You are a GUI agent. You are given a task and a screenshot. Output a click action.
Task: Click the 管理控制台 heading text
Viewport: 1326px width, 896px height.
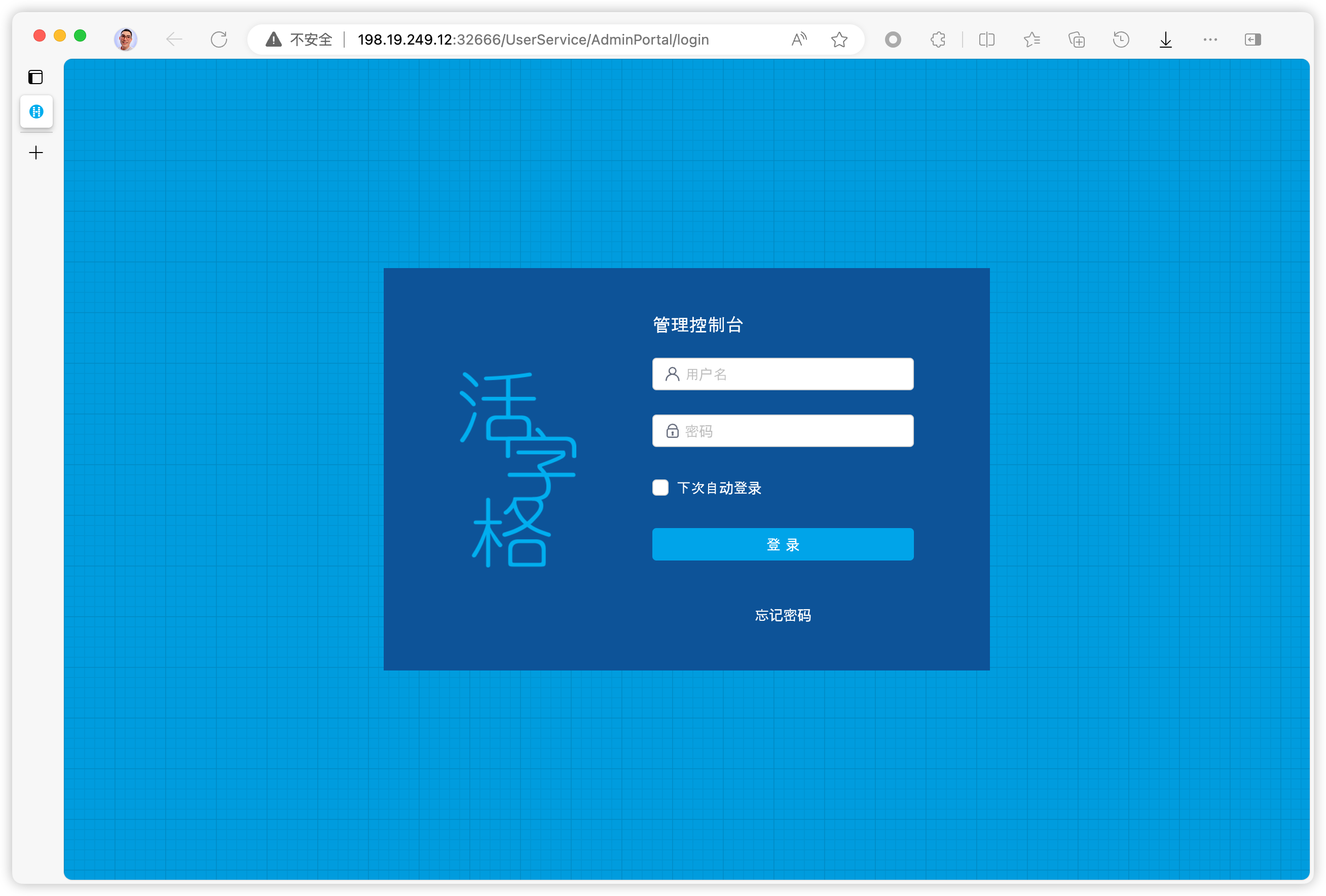click(698, 324)
